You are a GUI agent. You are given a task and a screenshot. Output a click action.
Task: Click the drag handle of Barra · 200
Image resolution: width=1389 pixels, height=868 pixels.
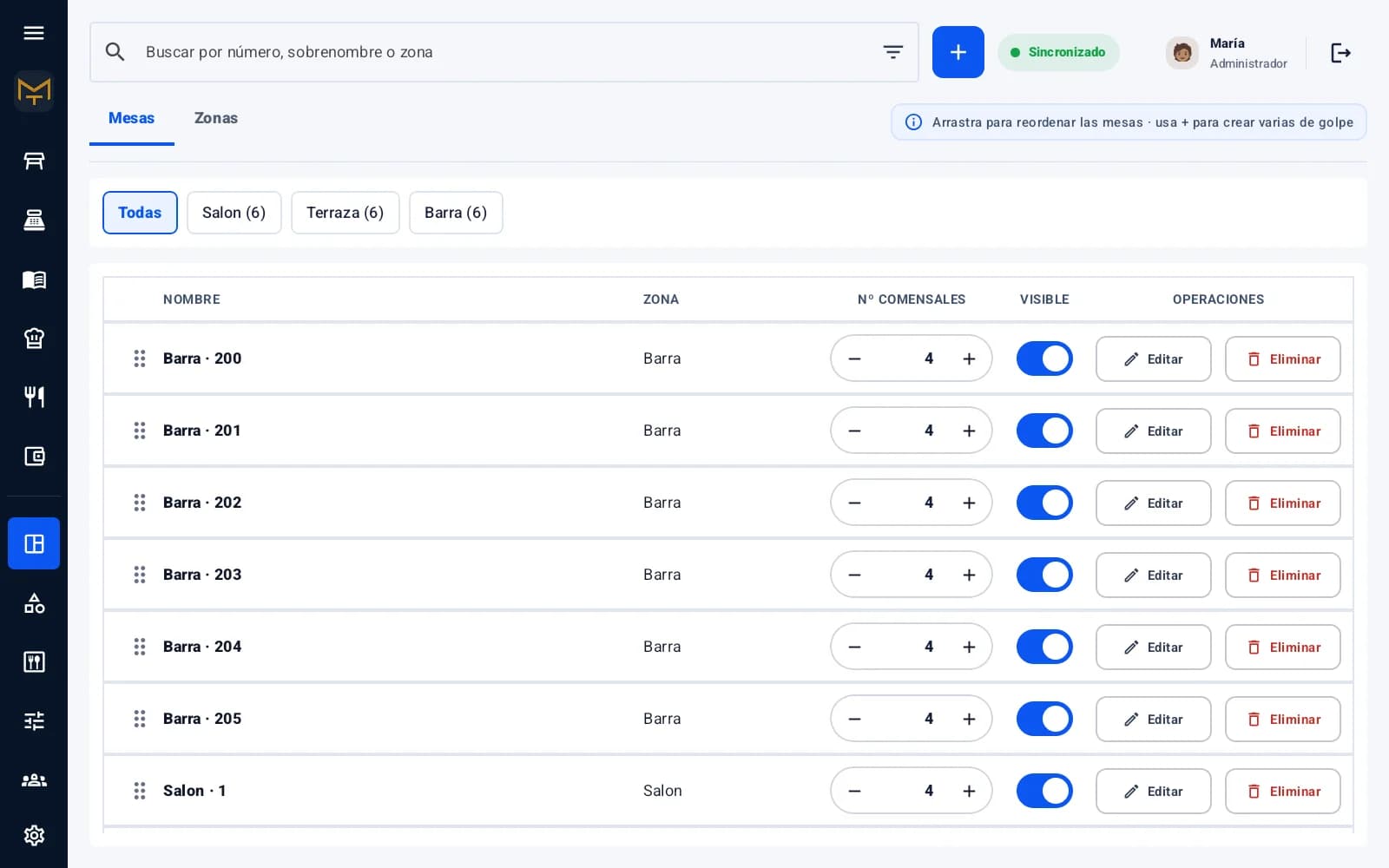pyautogui.click(x=139, y=358)
